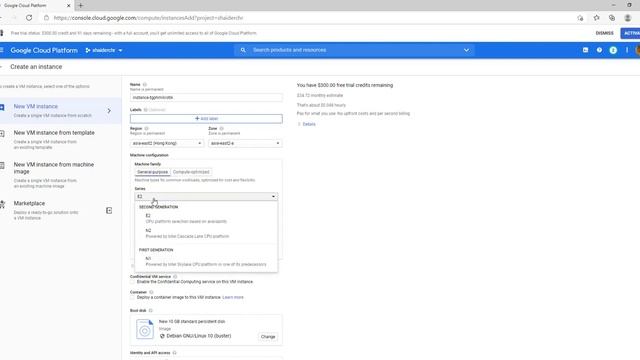Select the General-purpose machine family tab
This screenshot has width=640, height=360.
(152, 172)
